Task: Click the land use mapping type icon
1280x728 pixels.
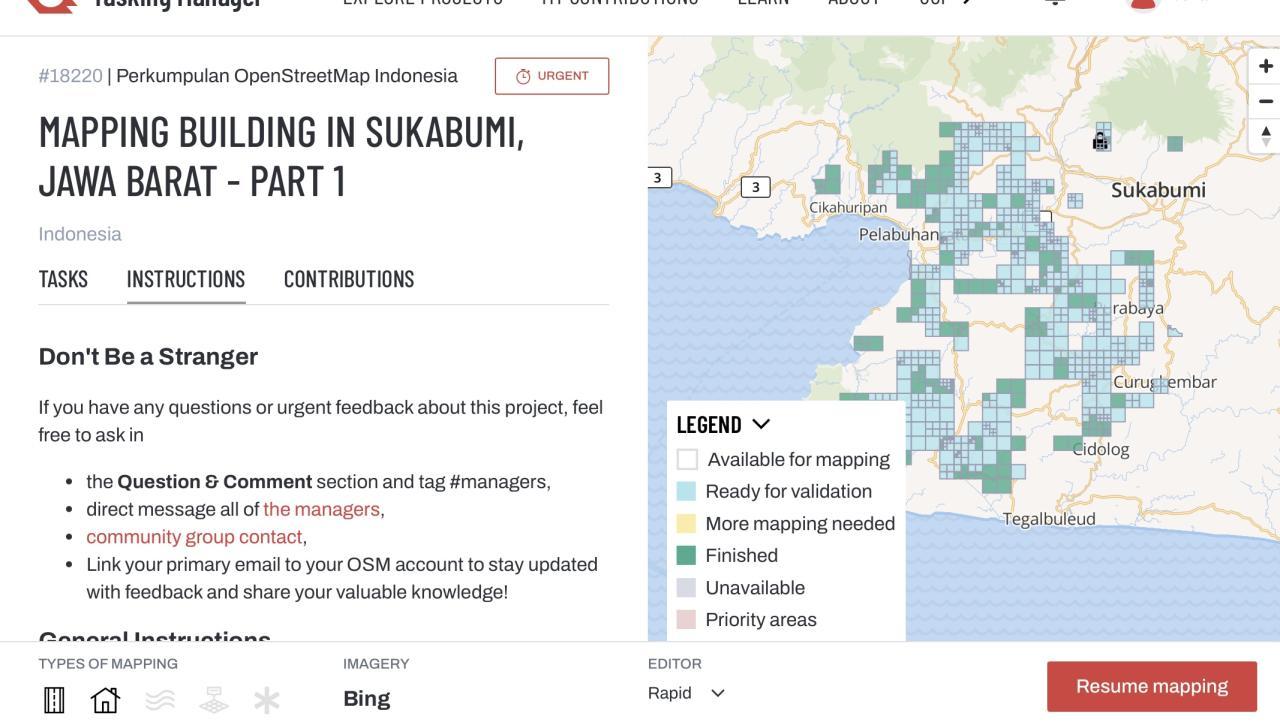Action: (214, 700)
